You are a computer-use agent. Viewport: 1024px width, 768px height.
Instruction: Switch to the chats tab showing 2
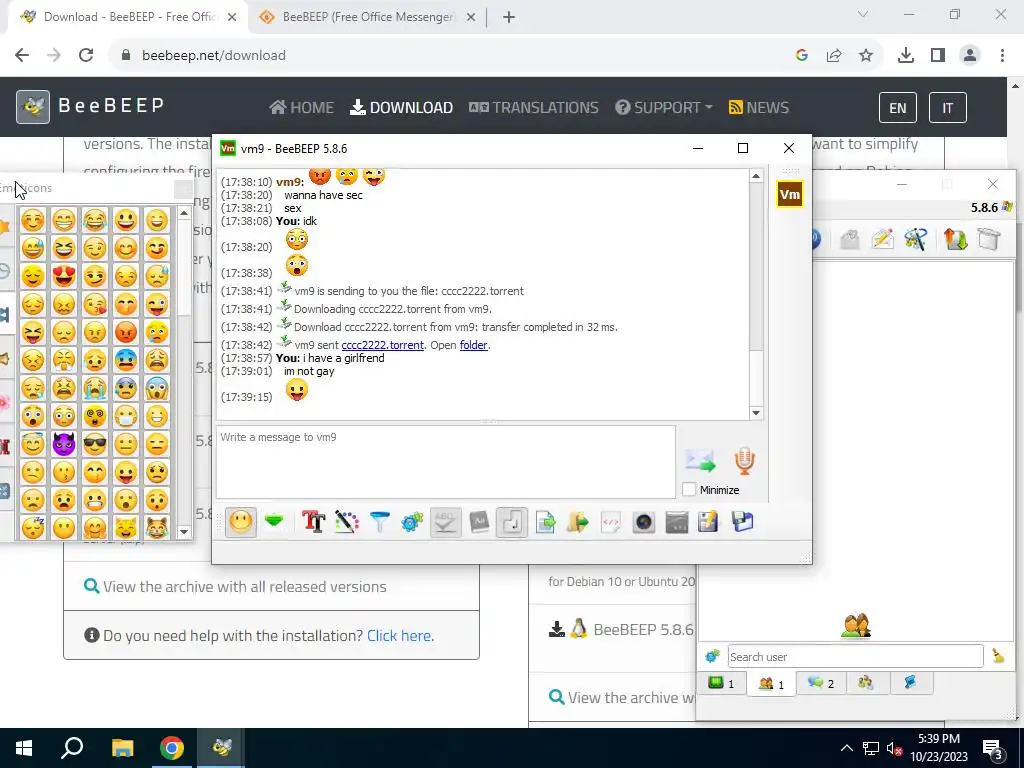coord(821,683)
